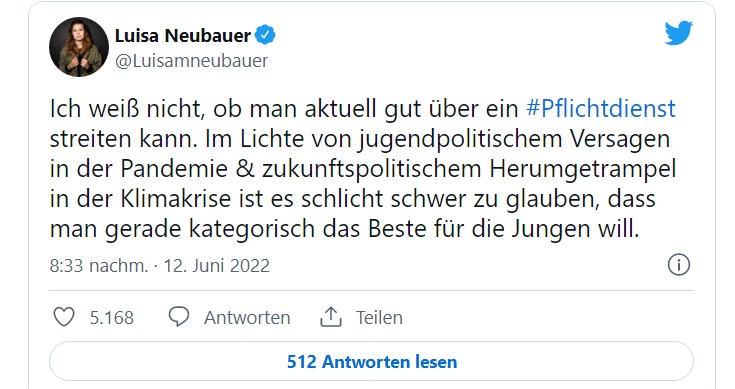The image size is (735, 389).
Task: Open the tweet info circle icon
Action: [x=678, y=265]
